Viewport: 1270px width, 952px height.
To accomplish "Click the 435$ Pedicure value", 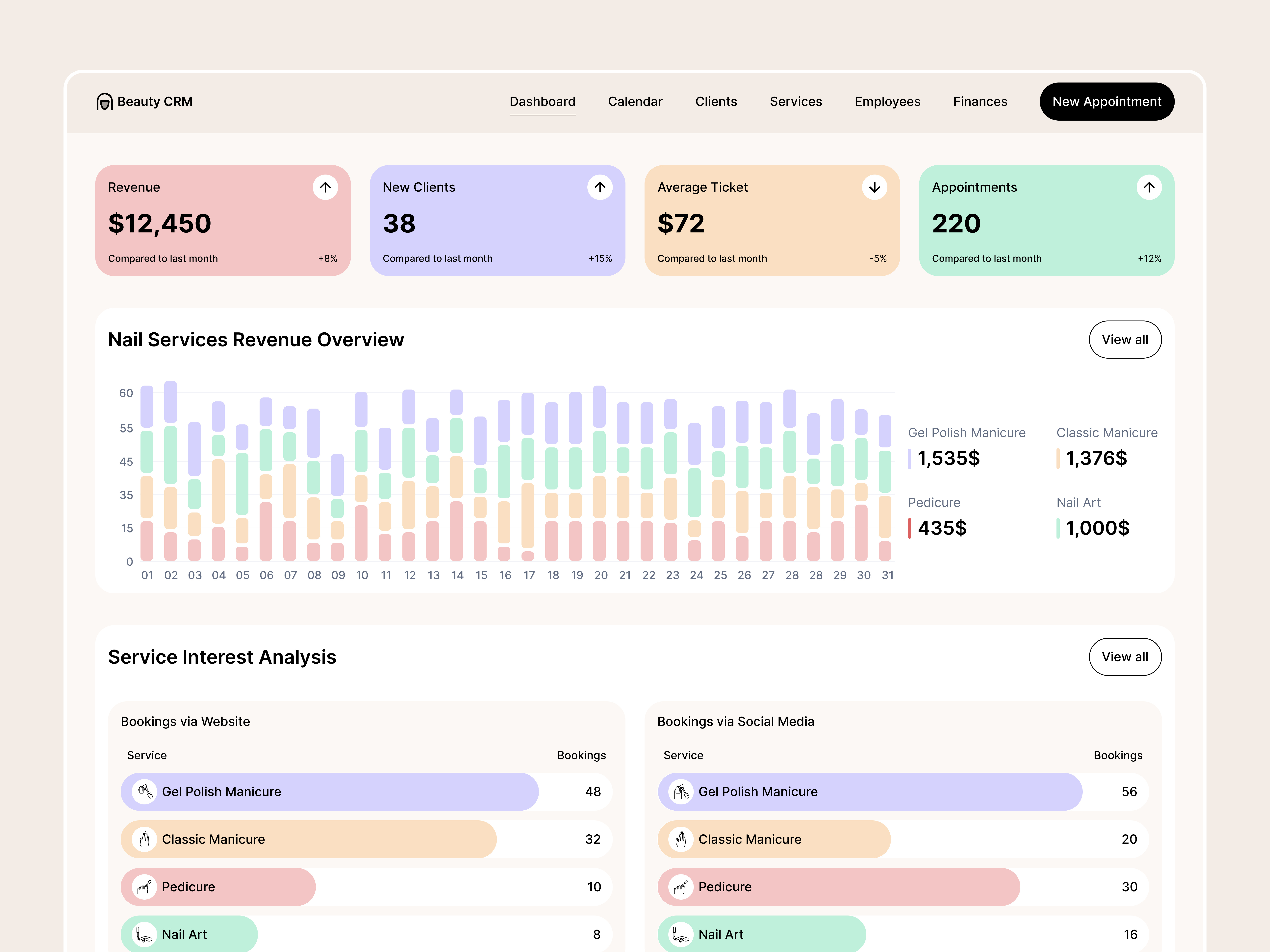I will tap(942, 529).
